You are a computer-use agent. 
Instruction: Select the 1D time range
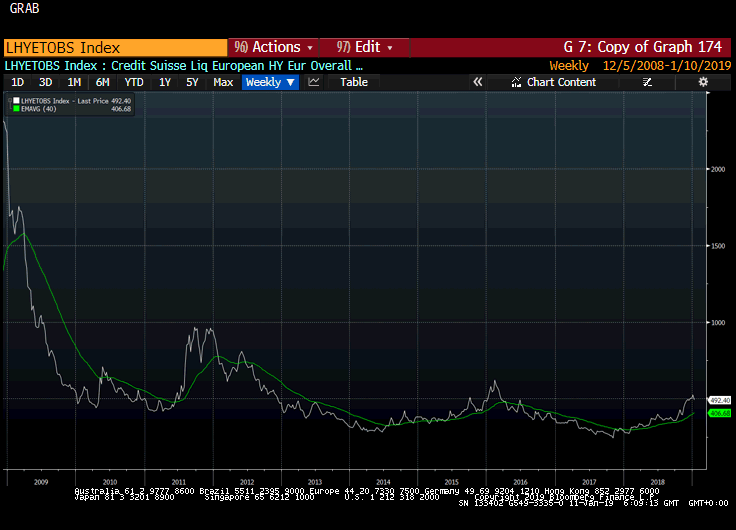click(17, 82)
